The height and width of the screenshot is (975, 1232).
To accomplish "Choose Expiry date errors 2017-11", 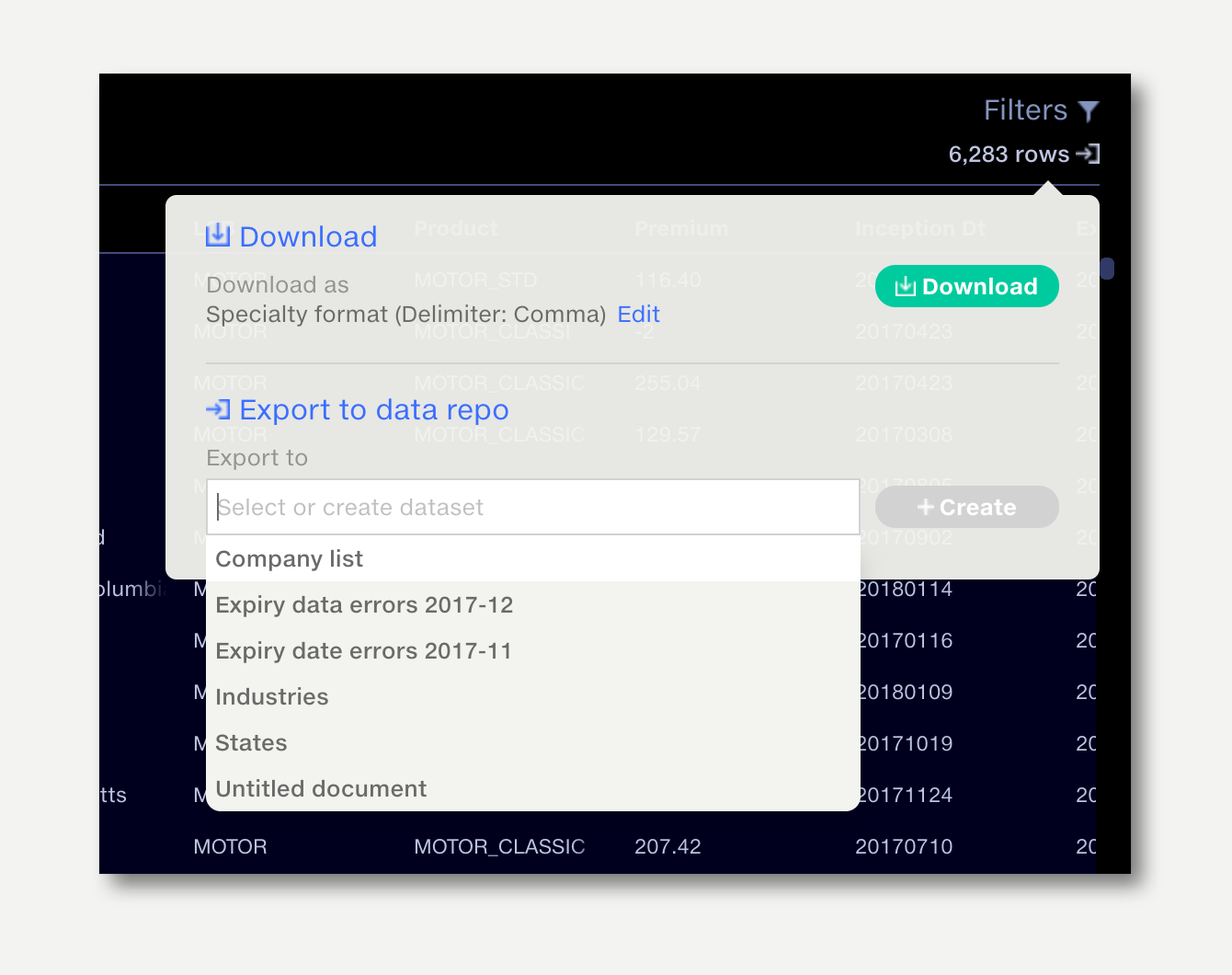I will tap(533, 650).
